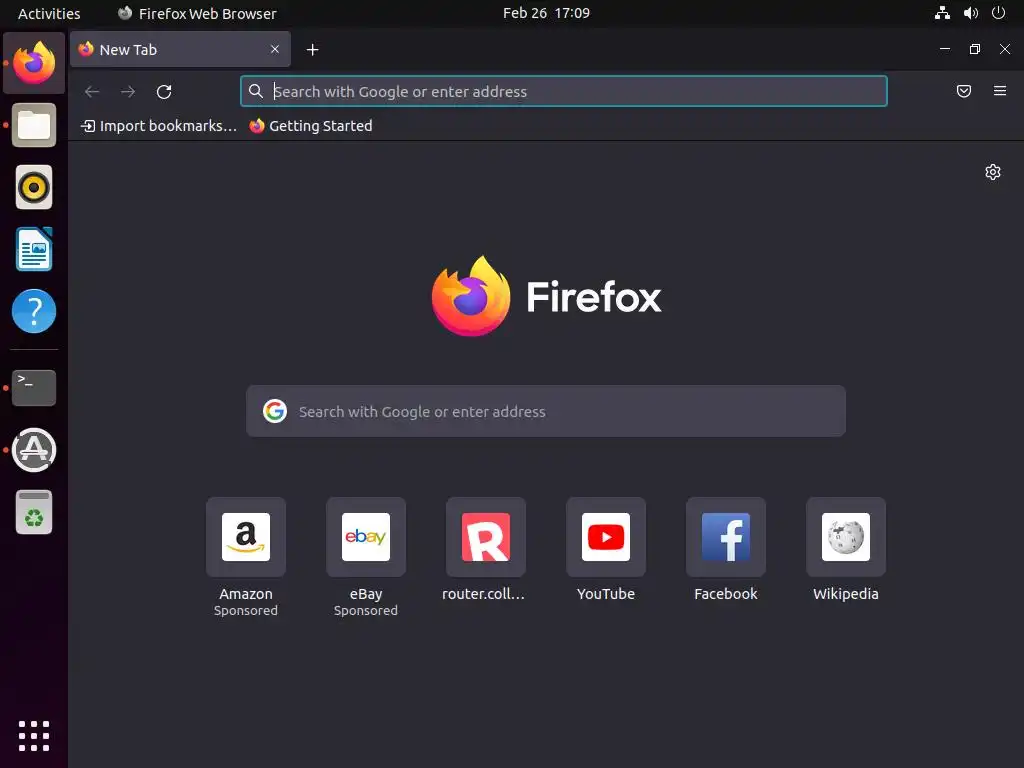
Task: Open network status indicator
Action: 942,13
